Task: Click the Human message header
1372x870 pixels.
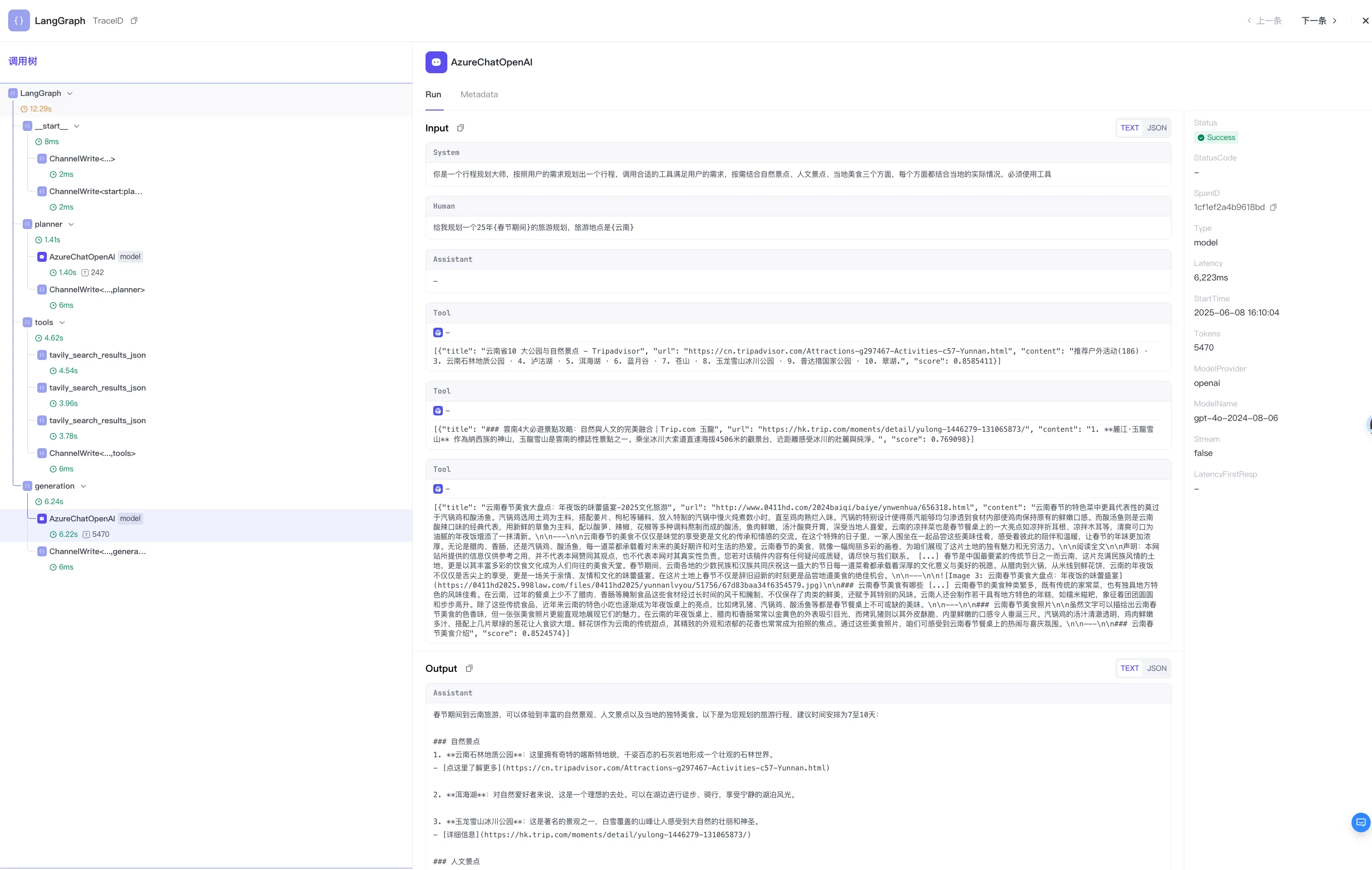Action: point(798,206)
